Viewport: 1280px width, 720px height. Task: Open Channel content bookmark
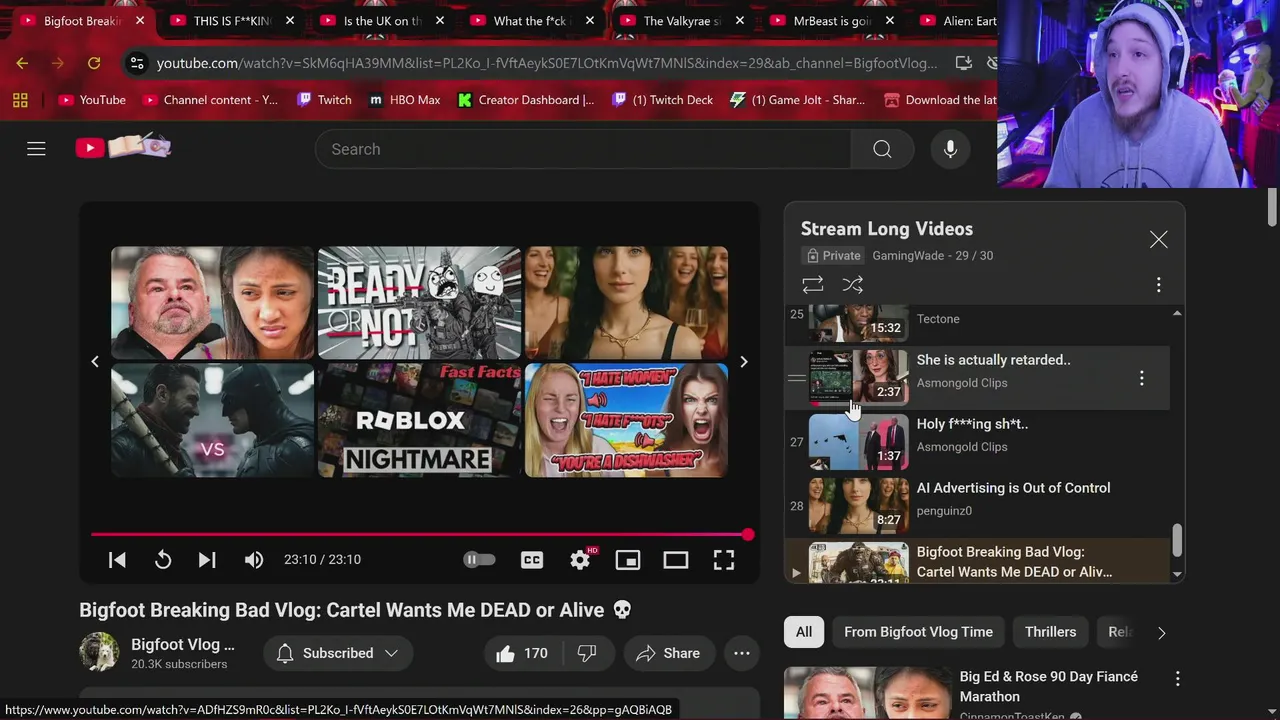[x=210, y=100]
